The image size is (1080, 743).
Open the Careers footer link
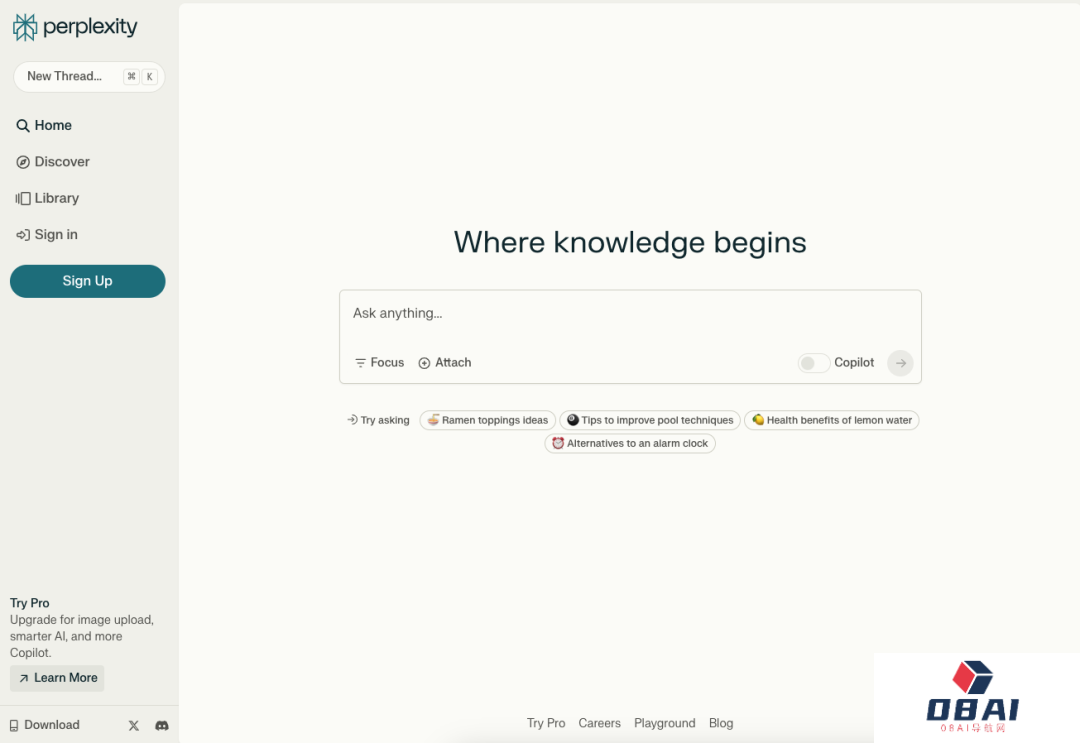pos(599,723)
